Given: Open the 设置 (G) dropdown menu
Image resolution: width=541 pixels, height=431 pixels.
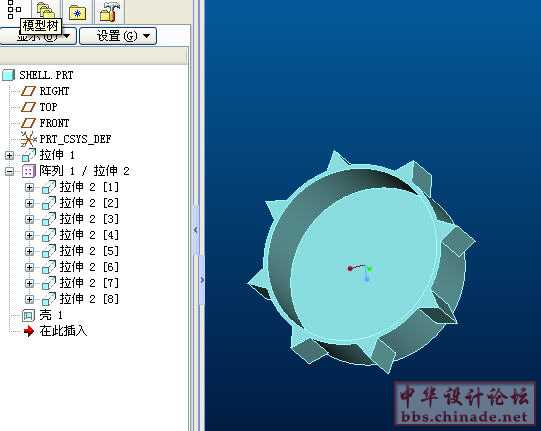Looking at the screenshot, I should point(118,36).
